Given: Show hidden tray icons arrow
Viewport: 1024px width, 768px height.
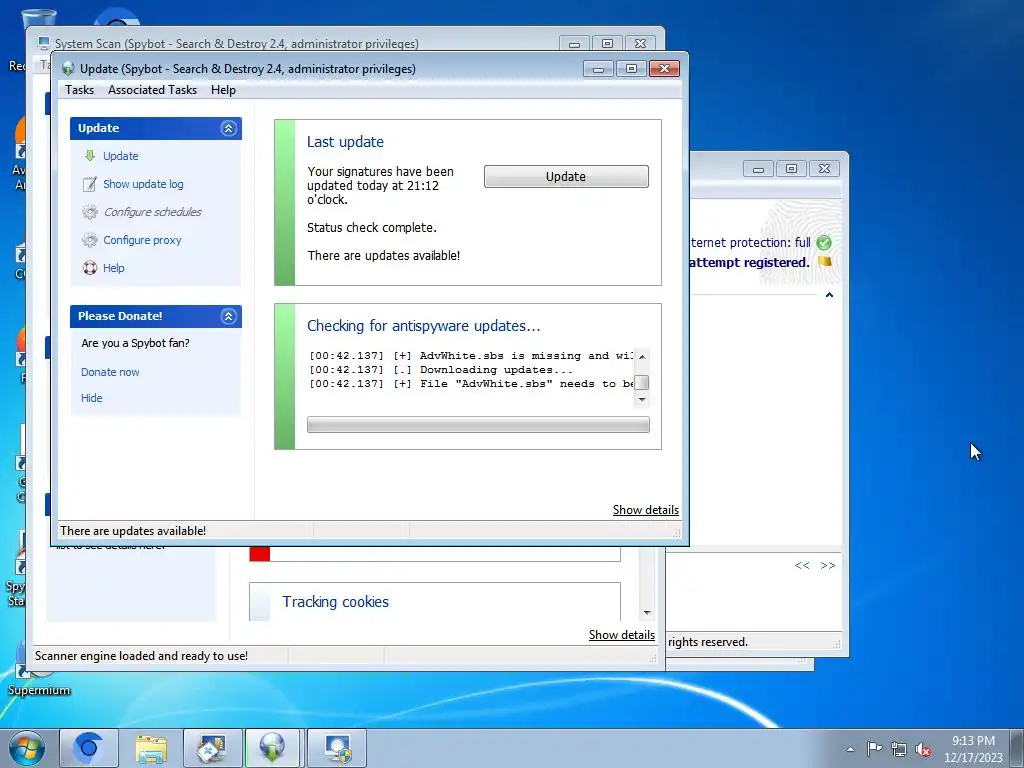Looking at the screenshot, I should (850, 749).
